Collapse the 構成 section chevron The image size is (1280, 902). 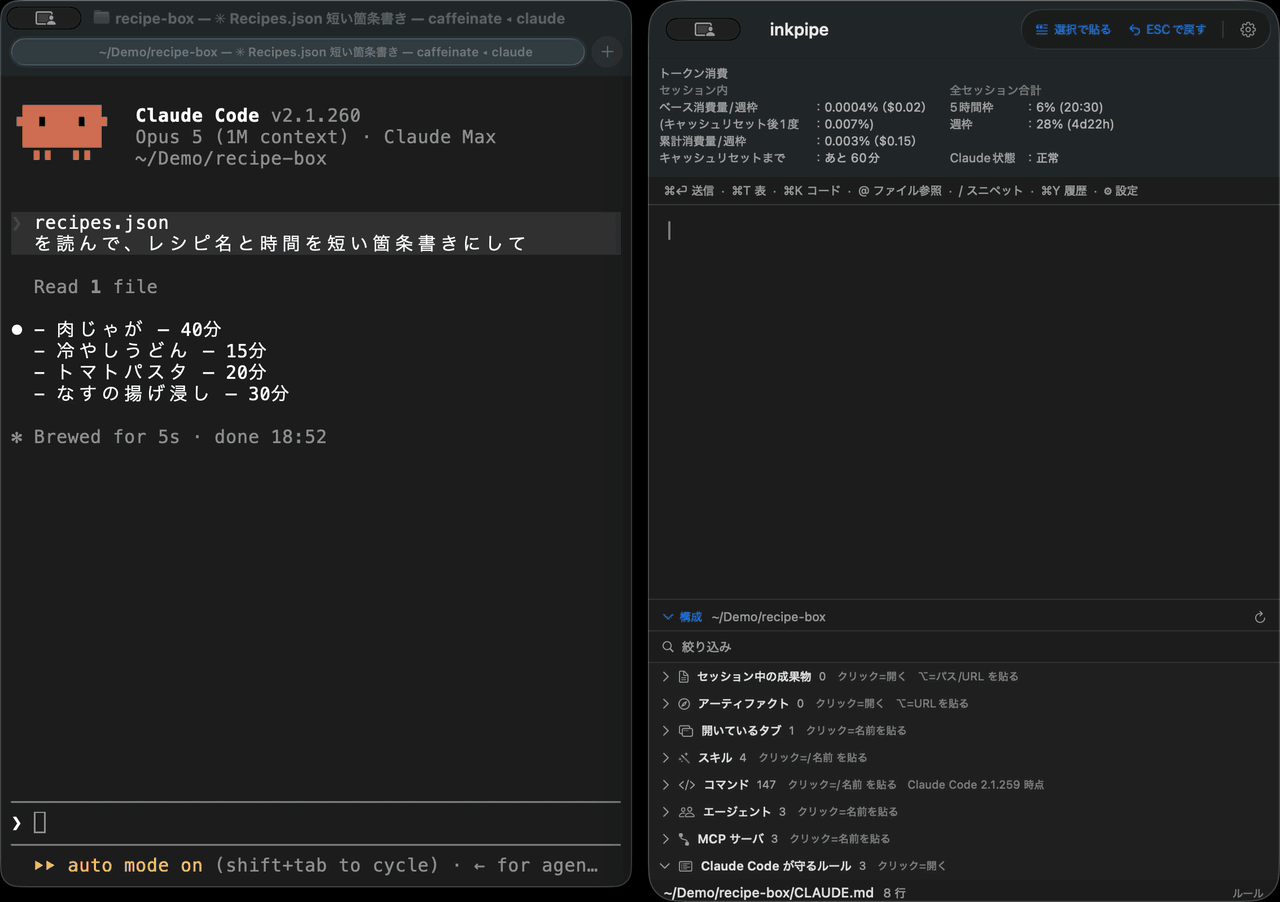click(668, 617)
